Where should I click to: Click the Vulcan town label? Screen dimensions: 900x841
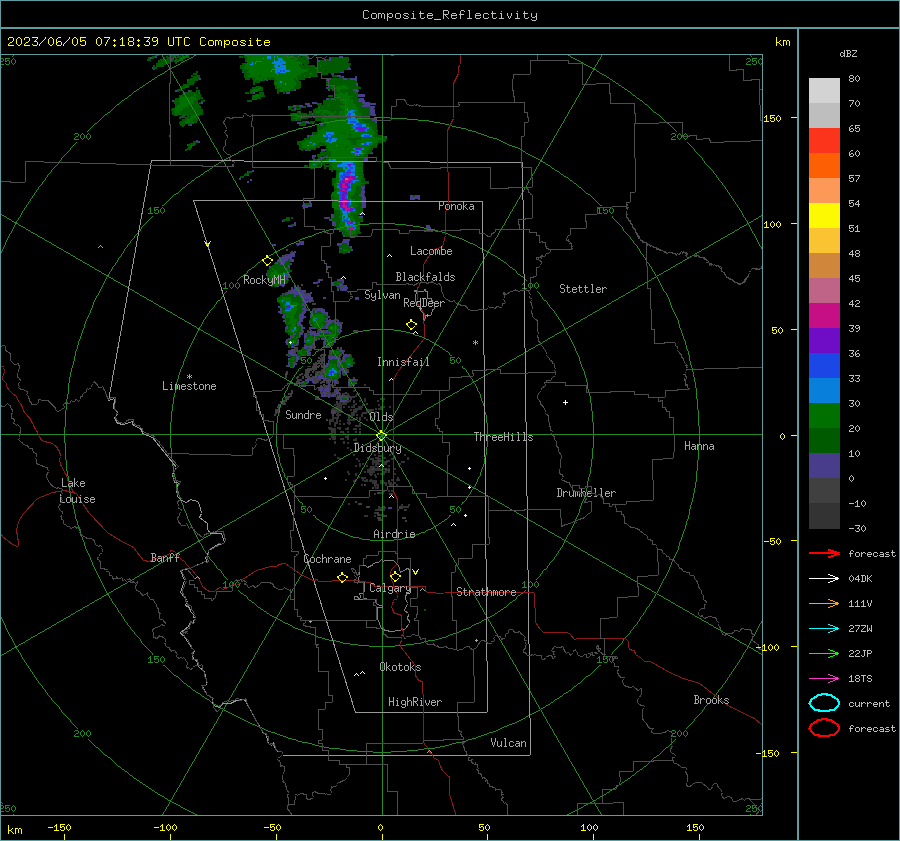click(x=508, y=743)
